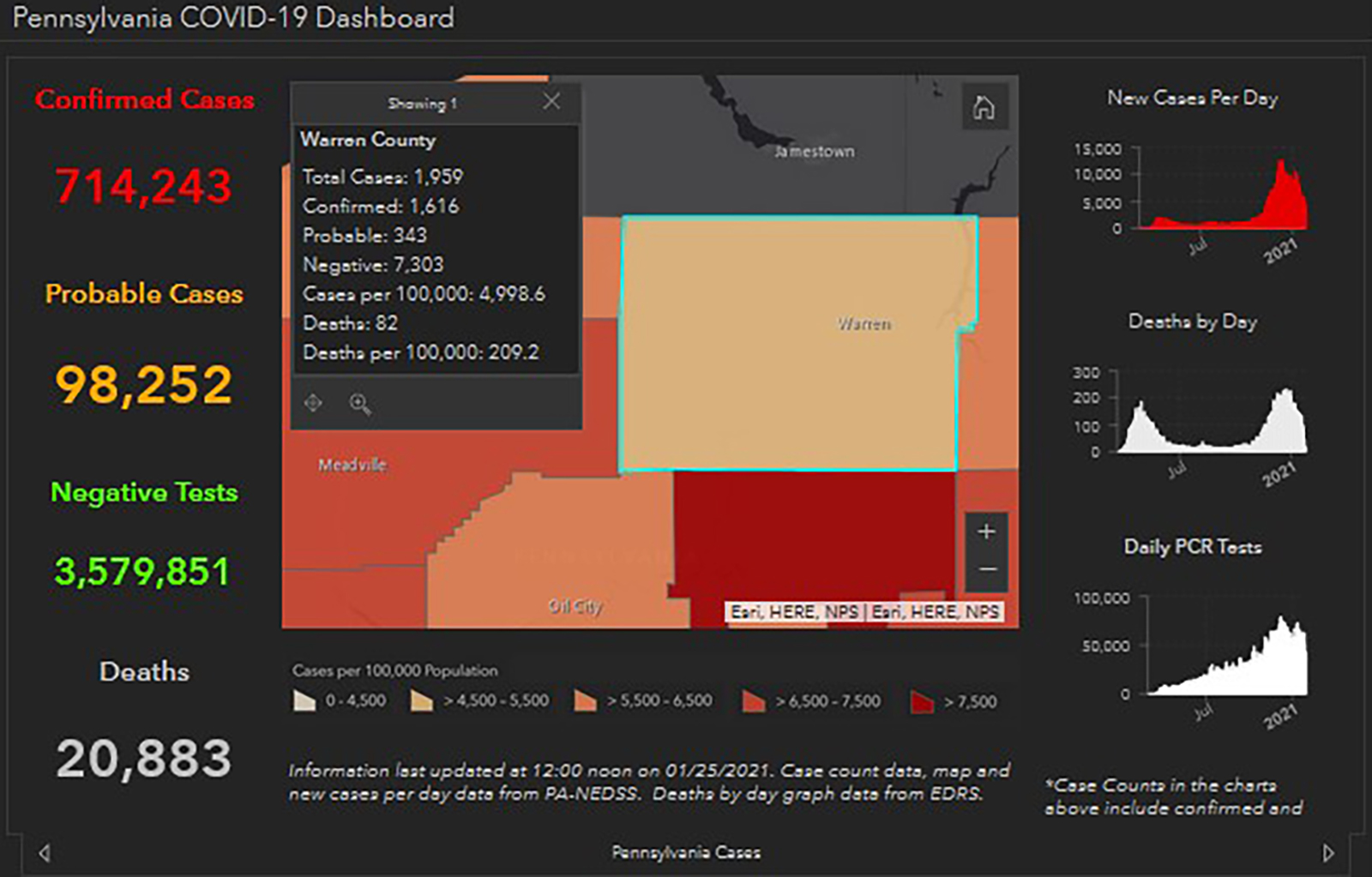Go to next dashboard page arrow
Viewport: 1372px width, 877px height.
(1327, 852)
